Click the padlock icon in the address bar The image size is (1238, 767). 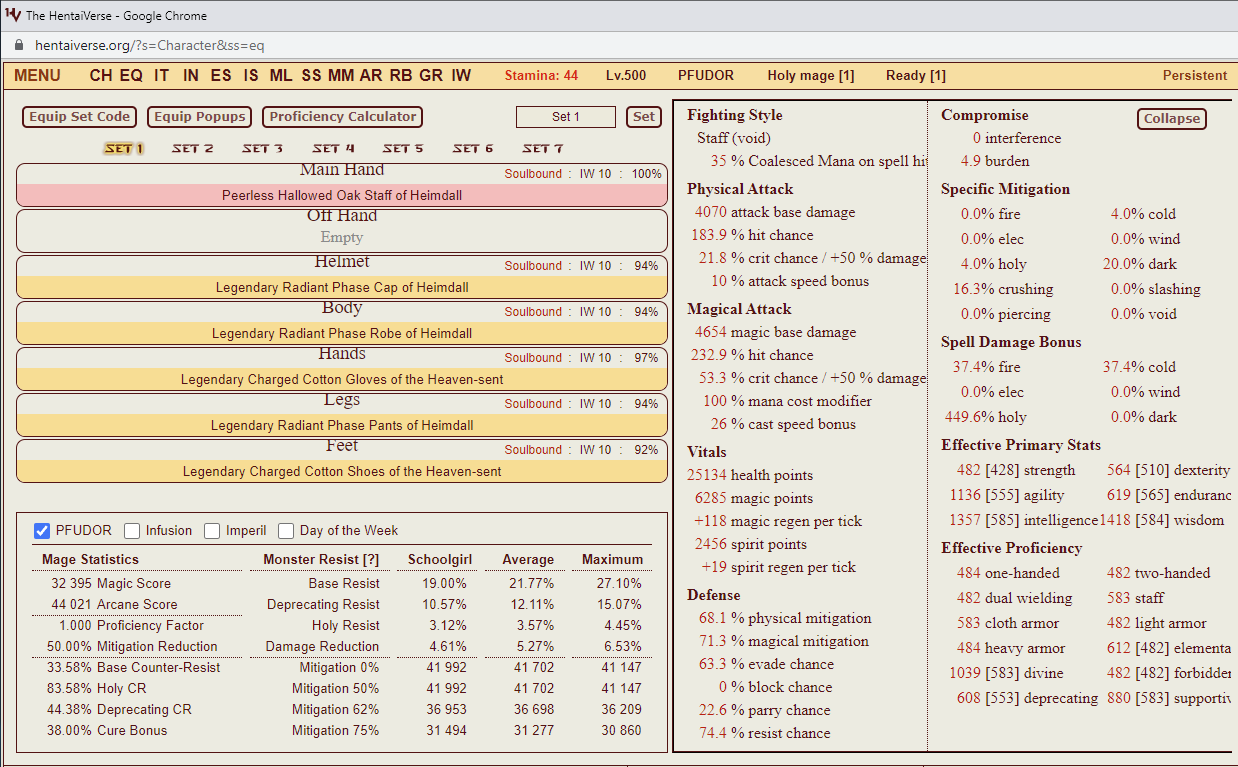coord(17,46)
